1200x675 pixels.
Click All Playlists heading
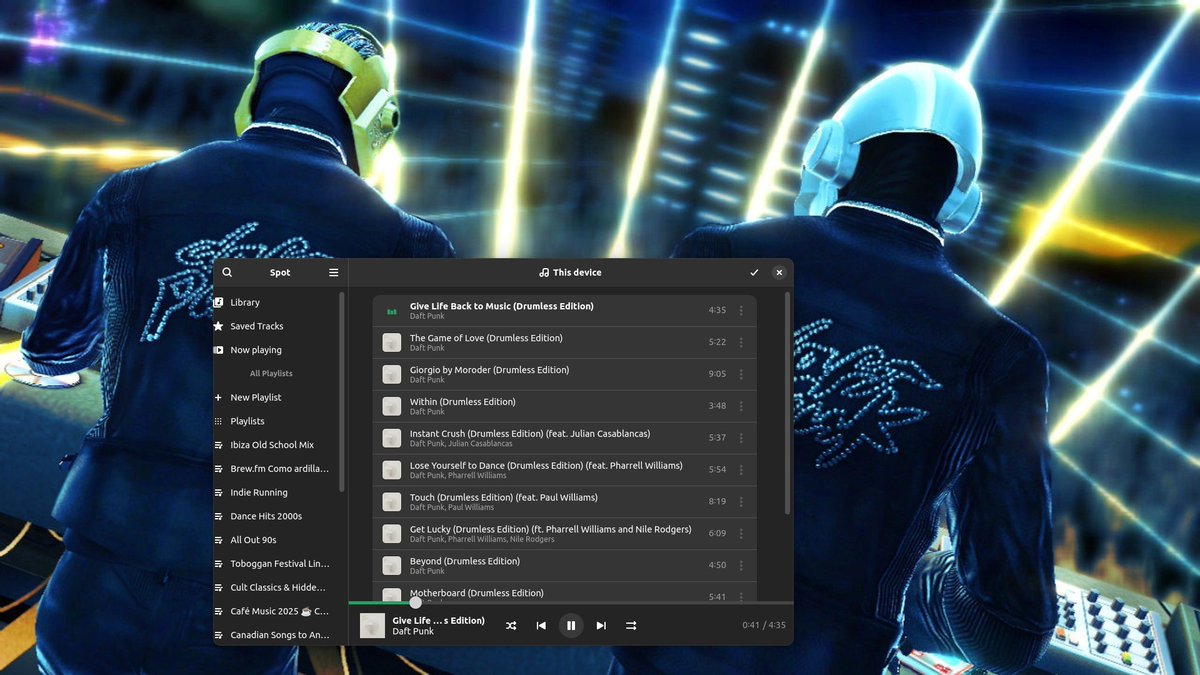click(x=271, y=373)
